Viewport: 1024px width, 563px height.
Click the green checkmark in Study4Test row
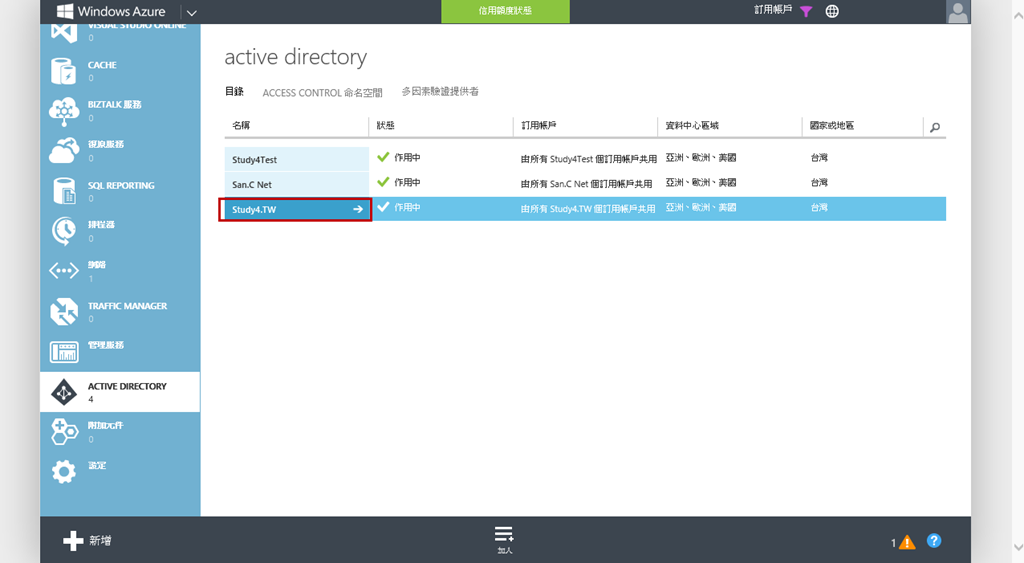pyautogui.click(x=383, y=157)
